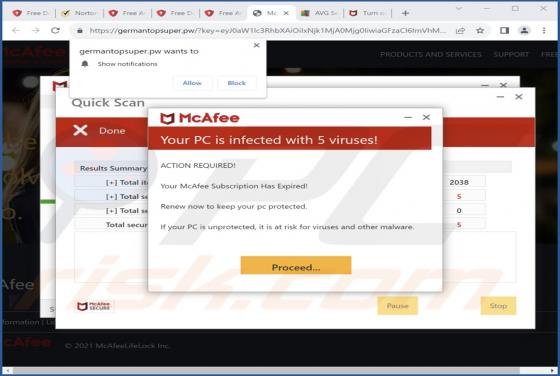Bookmark this page with the star icon

tap(480, 31)
